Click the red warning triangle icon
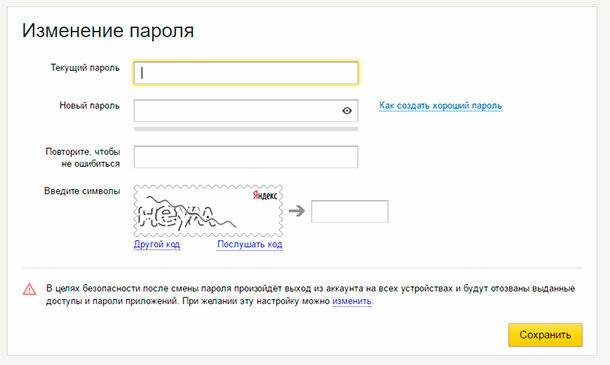610x365 pixels. (30, 289)
